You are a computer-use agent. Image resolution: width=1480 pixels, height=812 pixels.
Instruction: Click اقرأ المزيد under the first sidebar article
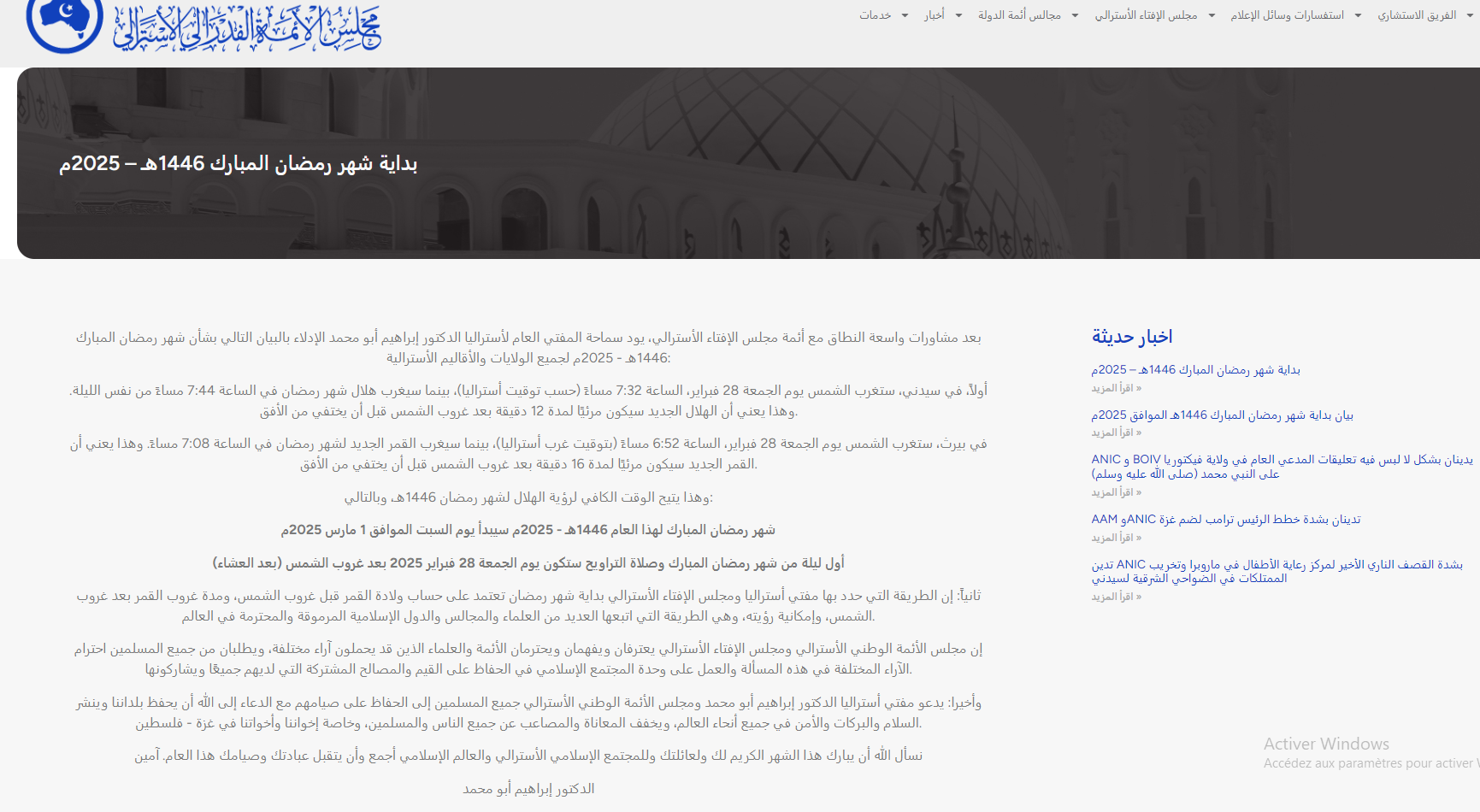tap(1116, 389)
